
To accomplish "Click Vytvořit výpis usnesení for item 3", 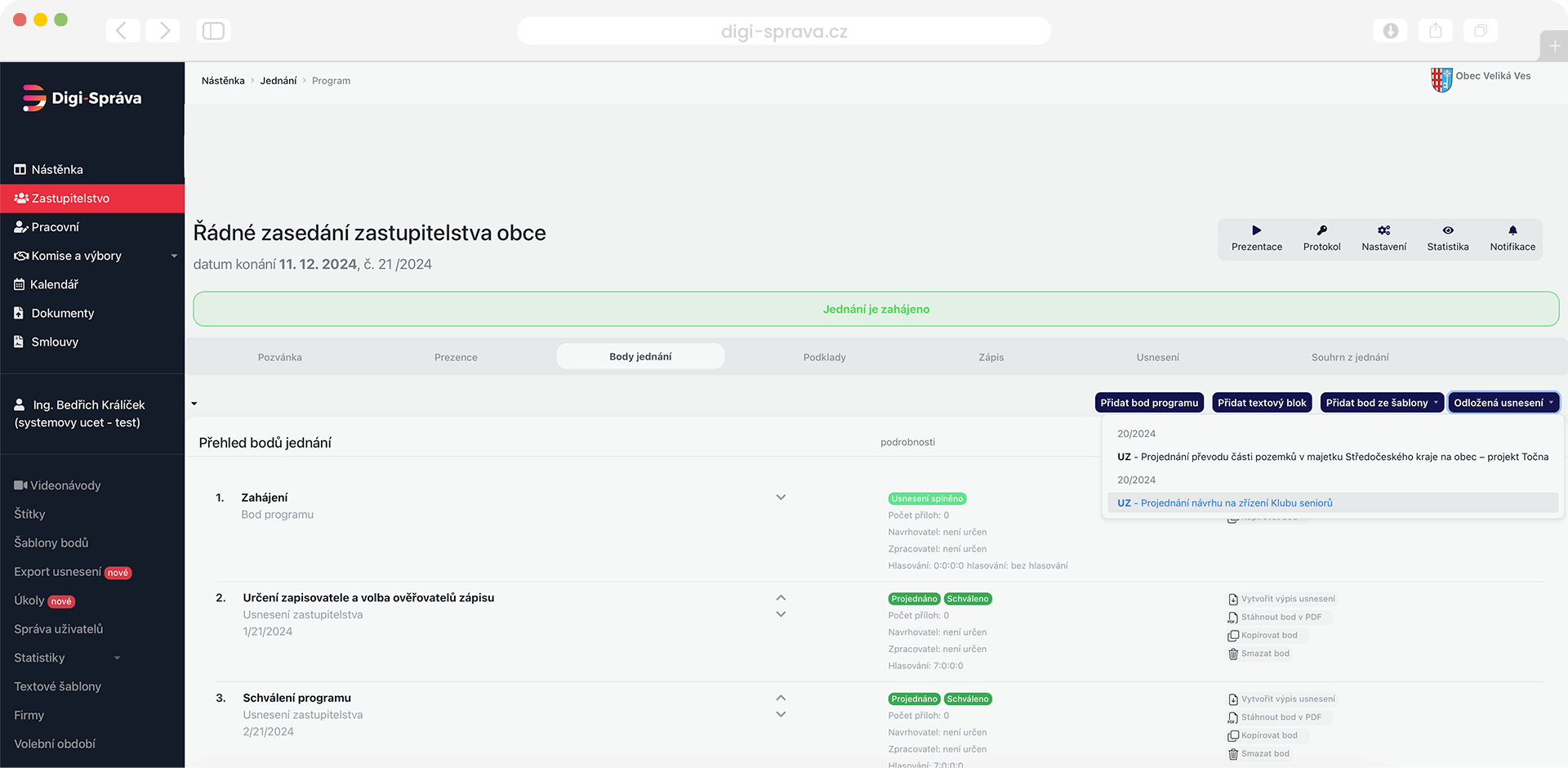I will pyautogui.click(x=1287, y=699).
